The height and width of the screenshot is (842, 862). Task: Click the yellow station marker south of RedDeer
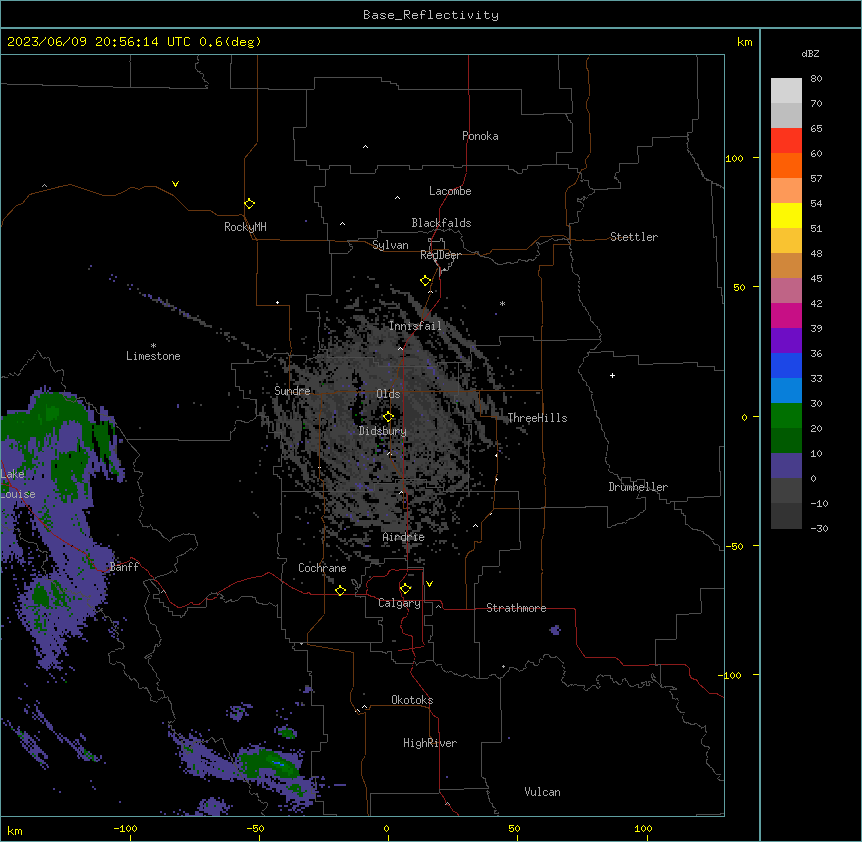click(425, 281)
